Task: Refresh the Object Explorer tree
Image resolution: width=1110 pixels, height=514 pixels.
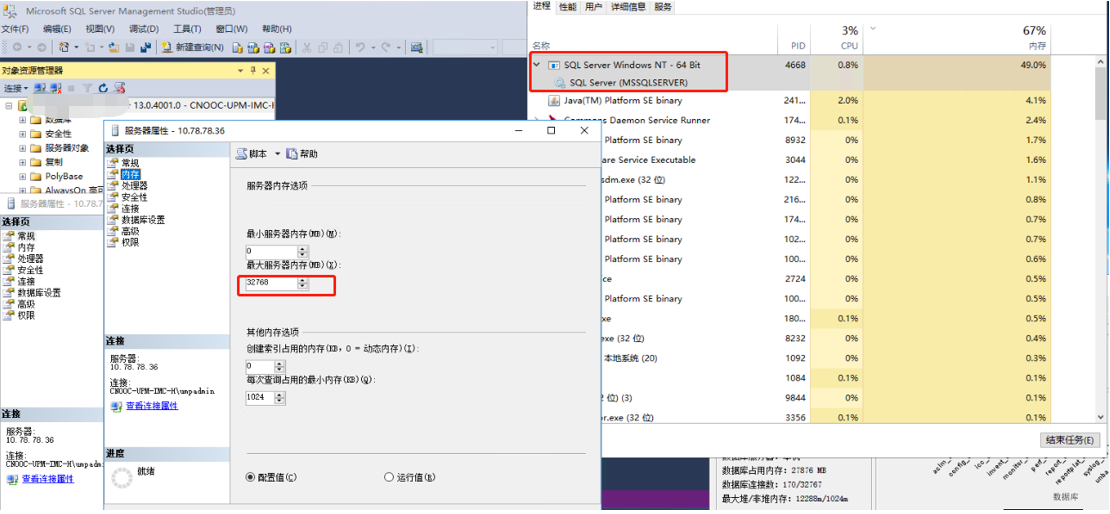Action: (103, 88)
